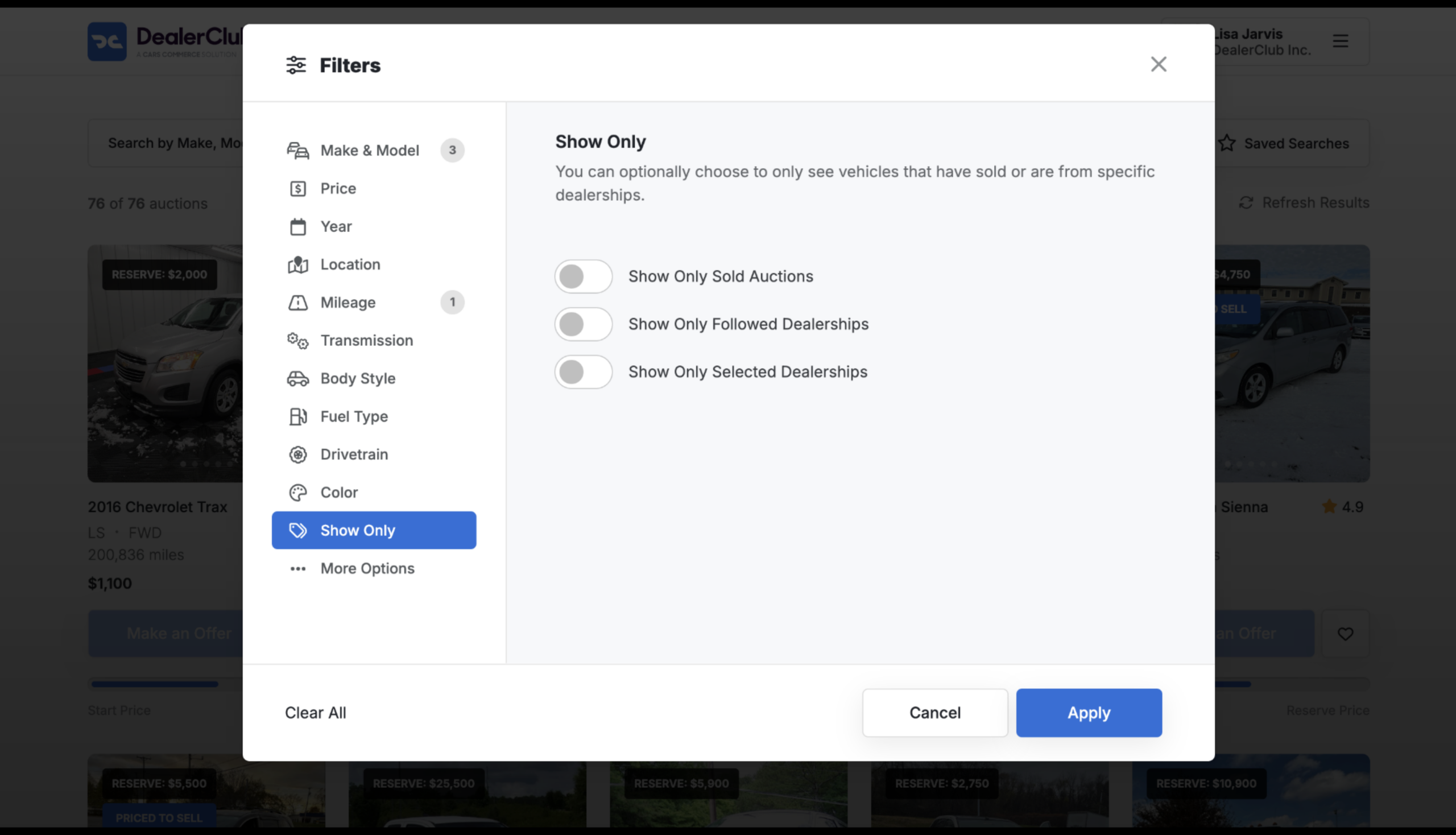
Task: Click the Fuel Type pump icon
Action: coord(297,416)
